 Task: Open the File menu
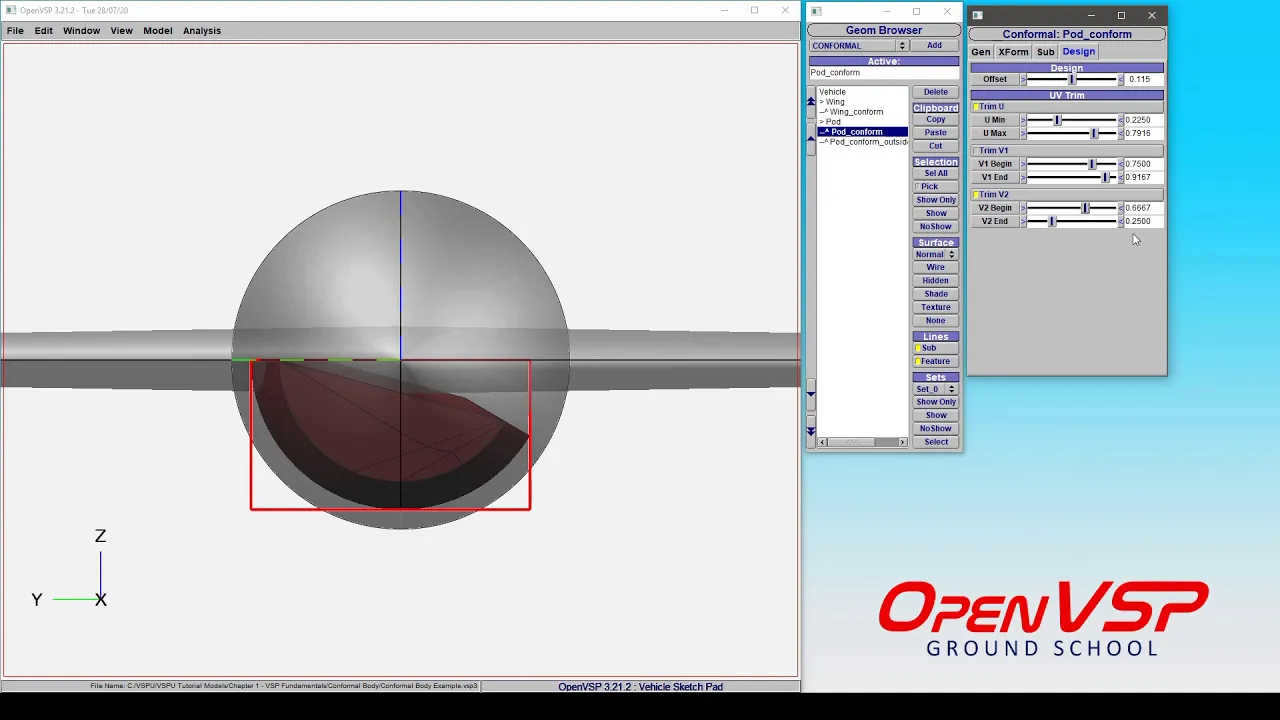(x=15, y=31)
